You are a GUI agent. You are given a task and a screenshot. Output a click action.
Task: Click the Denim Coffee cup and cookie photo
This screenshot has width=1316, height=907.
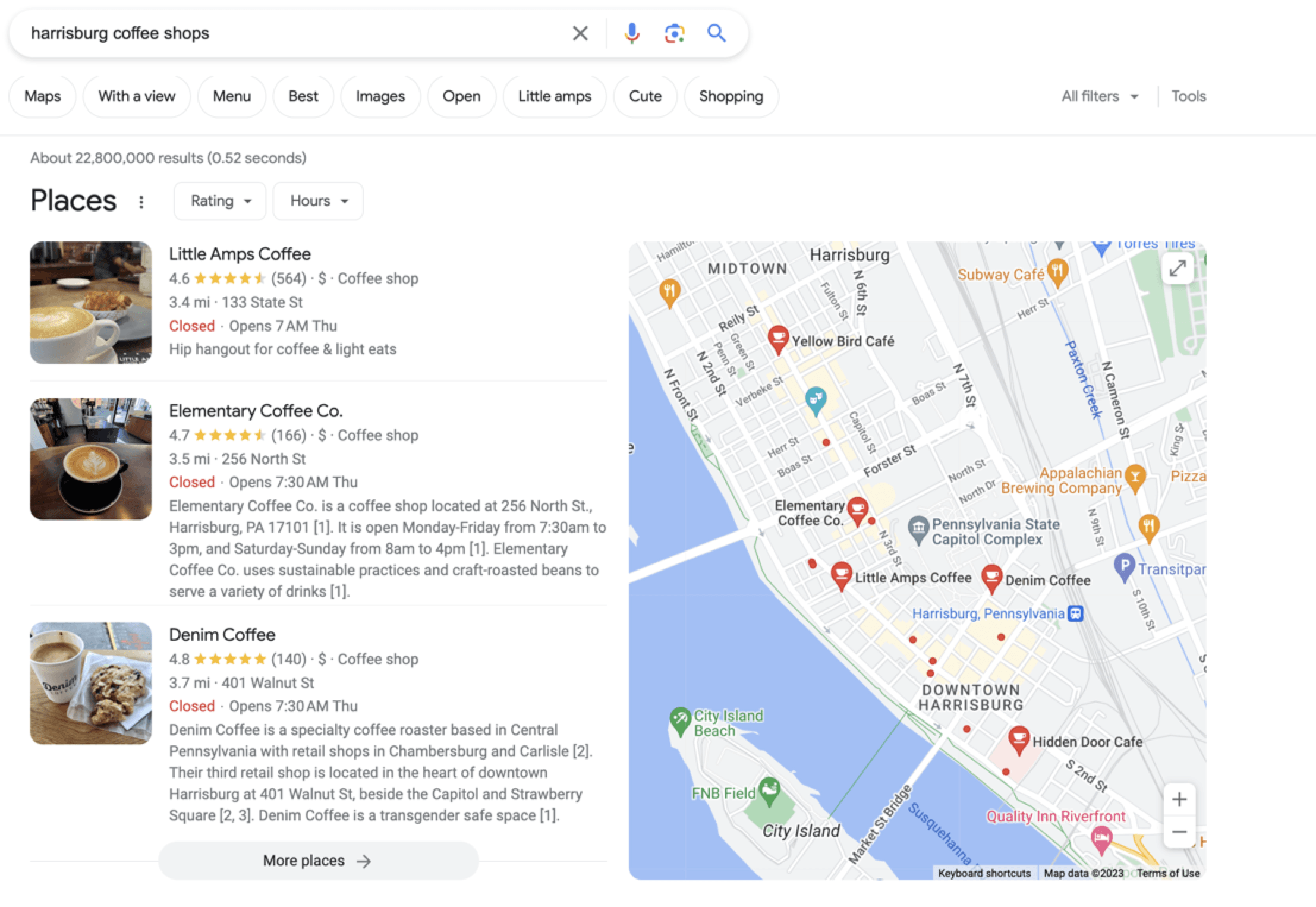(x=91, y=684)
